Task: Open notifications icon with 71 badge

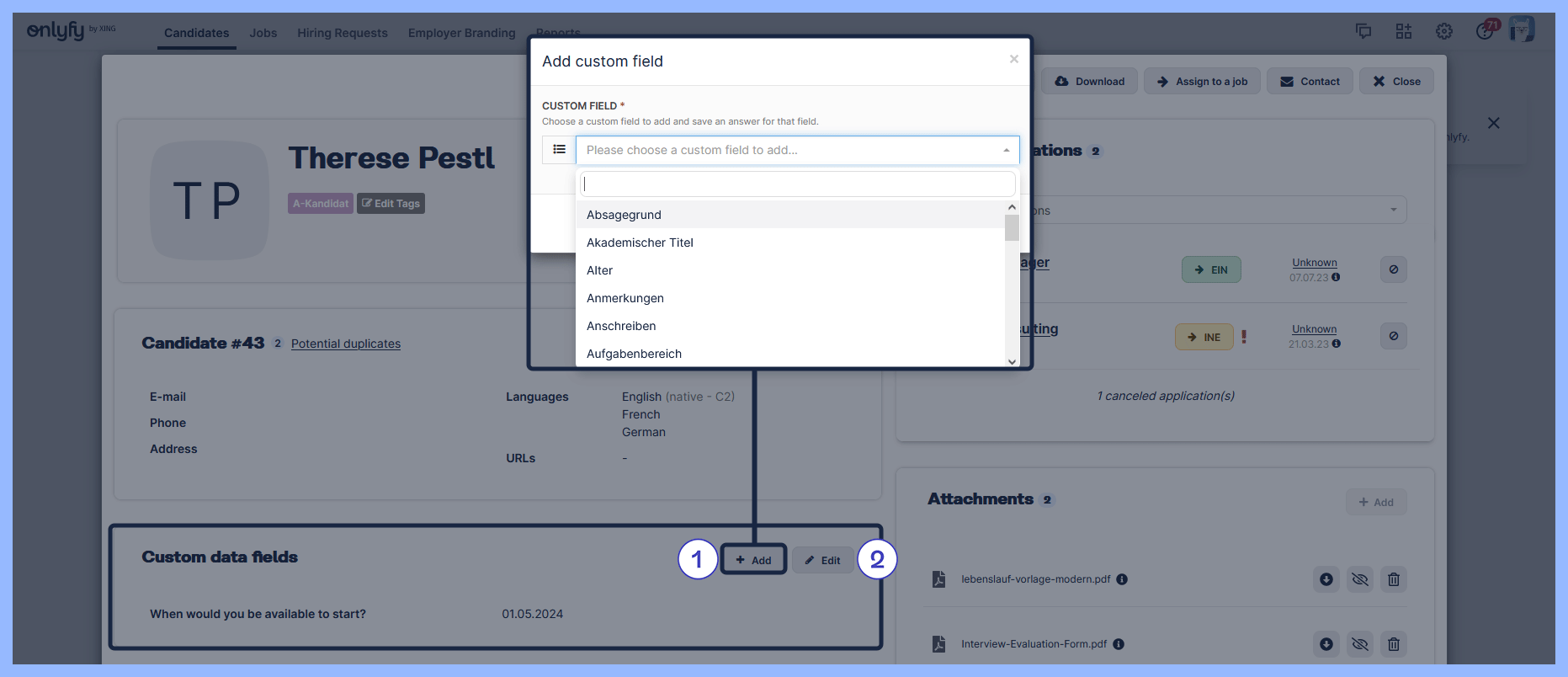Action: point(1486,31)
